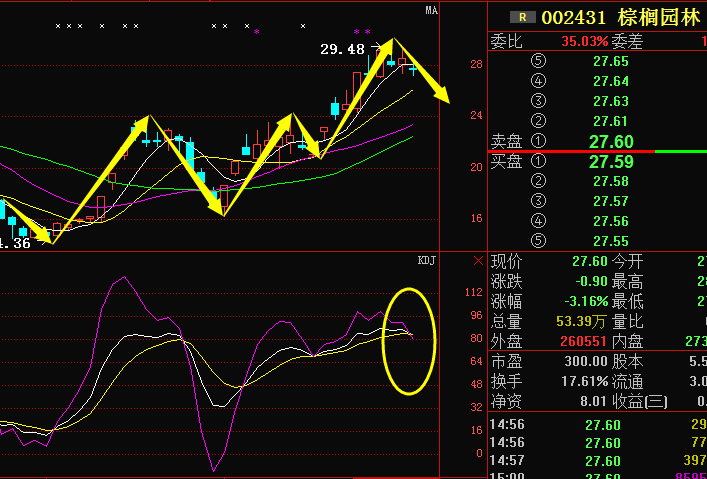Click circled ③ beside price 27.63
This screenshot has width=707, height=479.
(538, 101)
